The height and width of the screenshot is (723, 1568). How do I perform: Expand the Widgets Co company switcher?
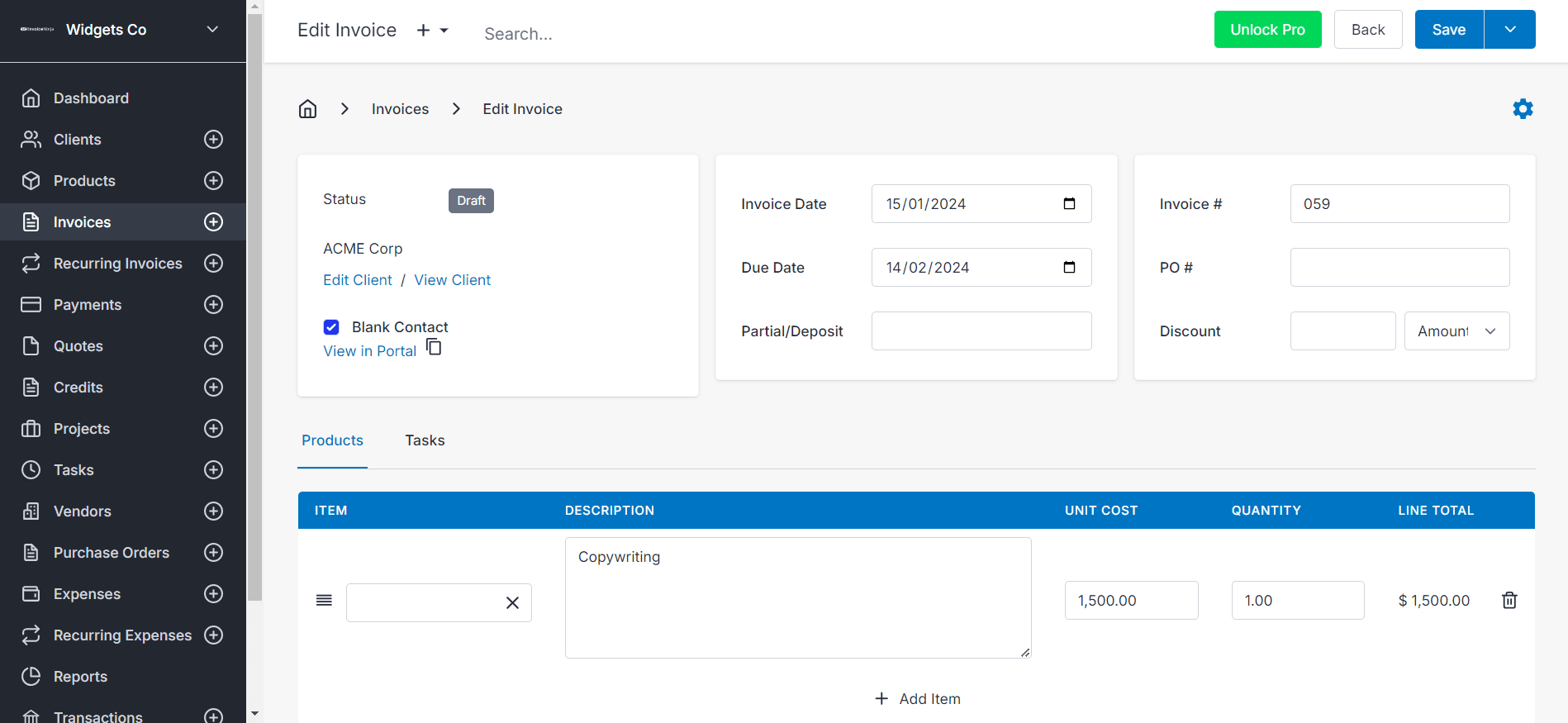(x=212, y=30)
